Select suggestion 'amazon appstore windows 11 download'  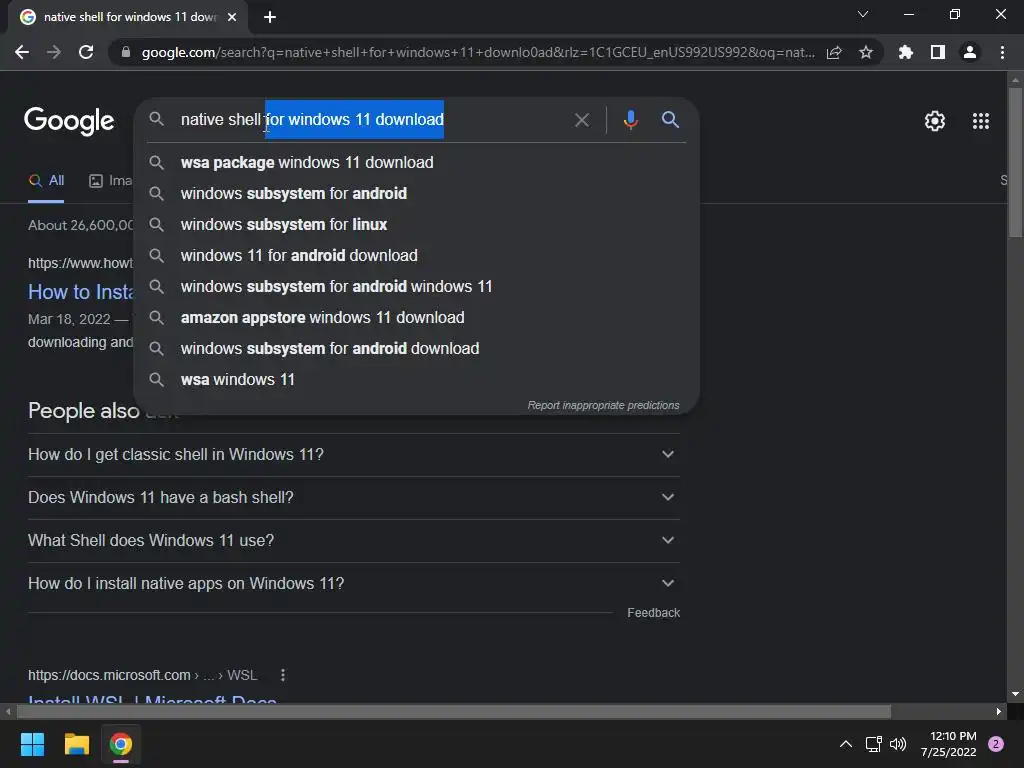pos(416,317)
